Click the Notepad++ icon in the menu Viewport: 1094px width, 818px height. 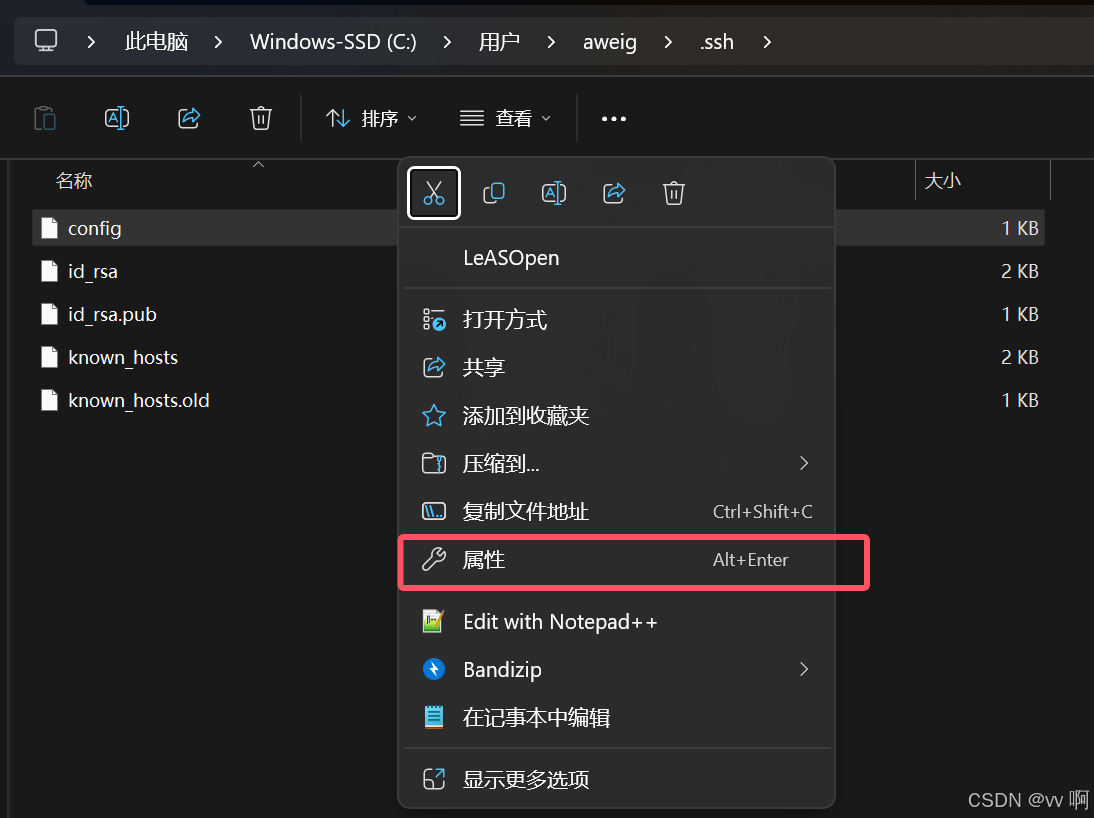coord(433,621)
